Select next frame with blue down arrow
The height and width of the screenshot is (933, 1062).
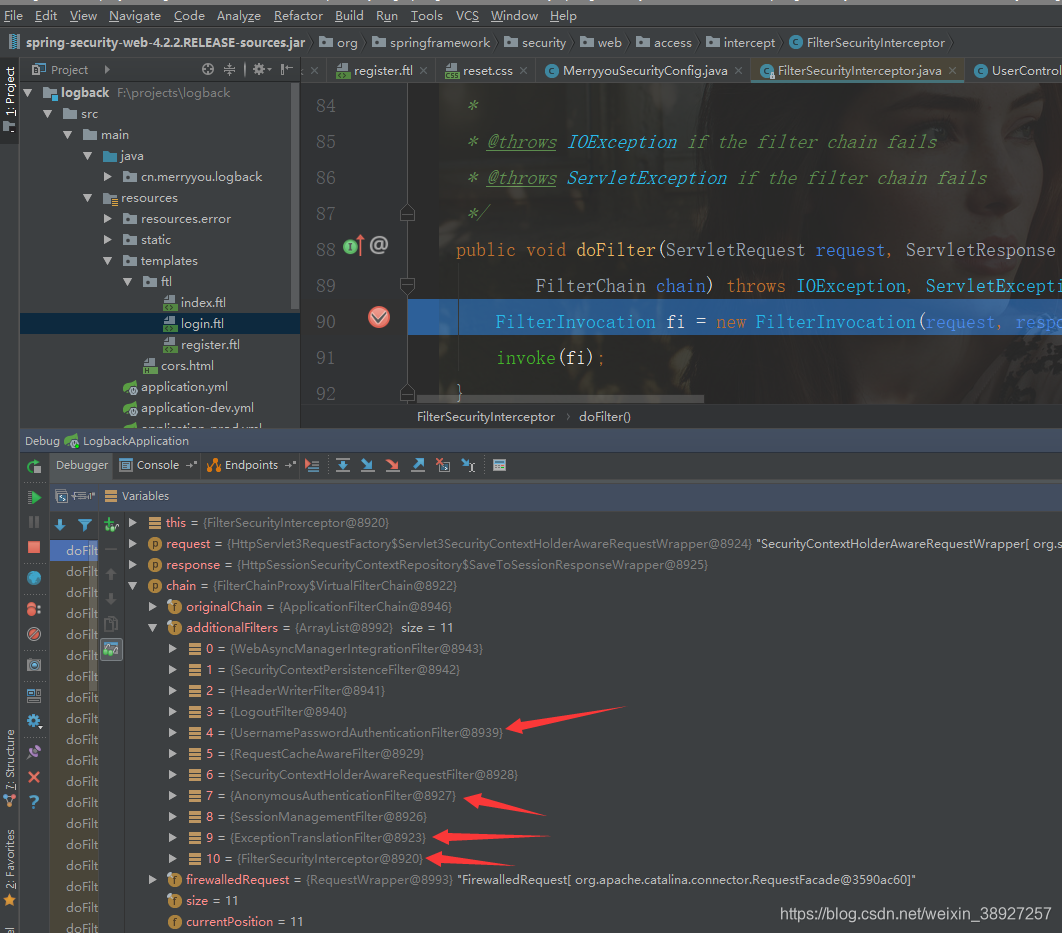(60, 525)
